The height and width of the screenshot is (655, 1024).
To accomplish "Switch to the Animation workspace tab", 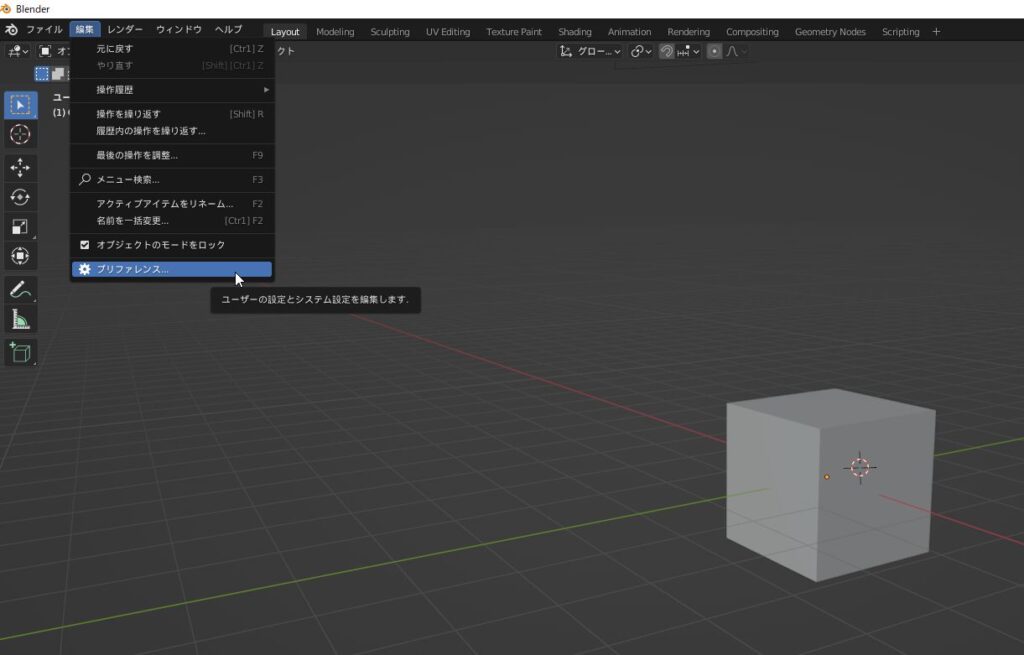I will coord(630,31).
